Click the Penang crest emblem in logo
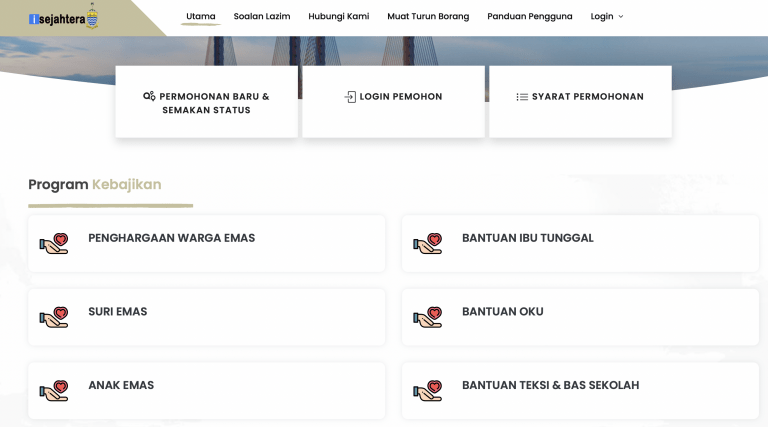768x427 pixels. pos(92,16)
